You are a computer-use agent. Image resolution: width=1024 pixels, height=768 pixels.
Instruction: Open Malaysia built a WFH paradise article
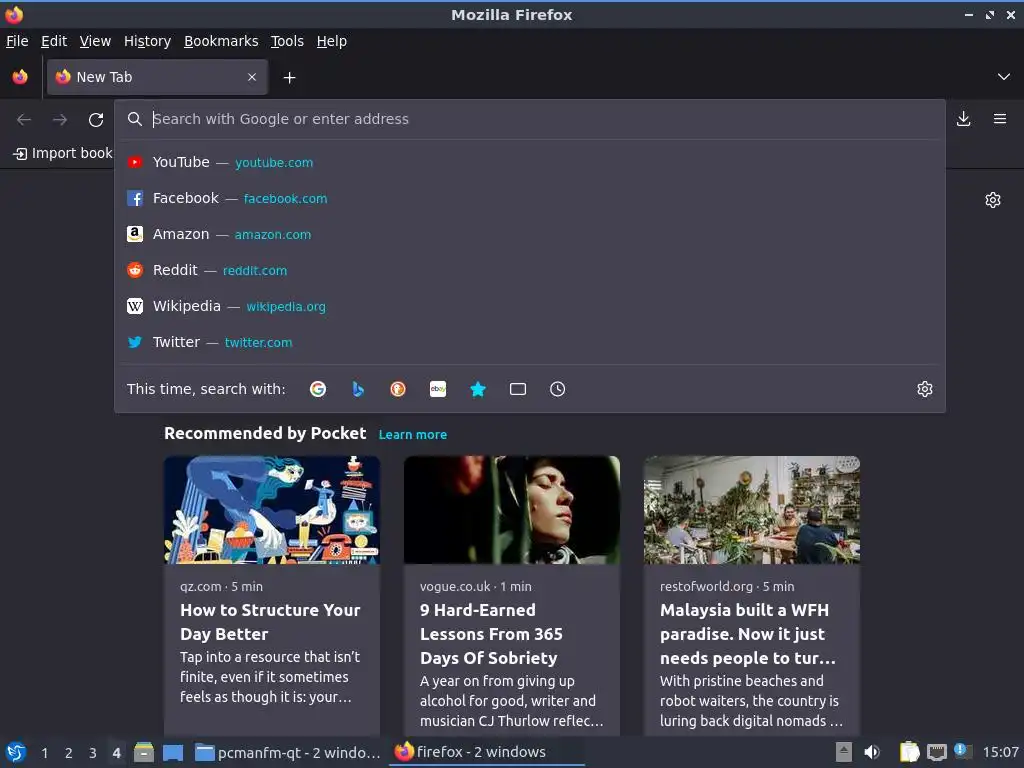point(748,634)
